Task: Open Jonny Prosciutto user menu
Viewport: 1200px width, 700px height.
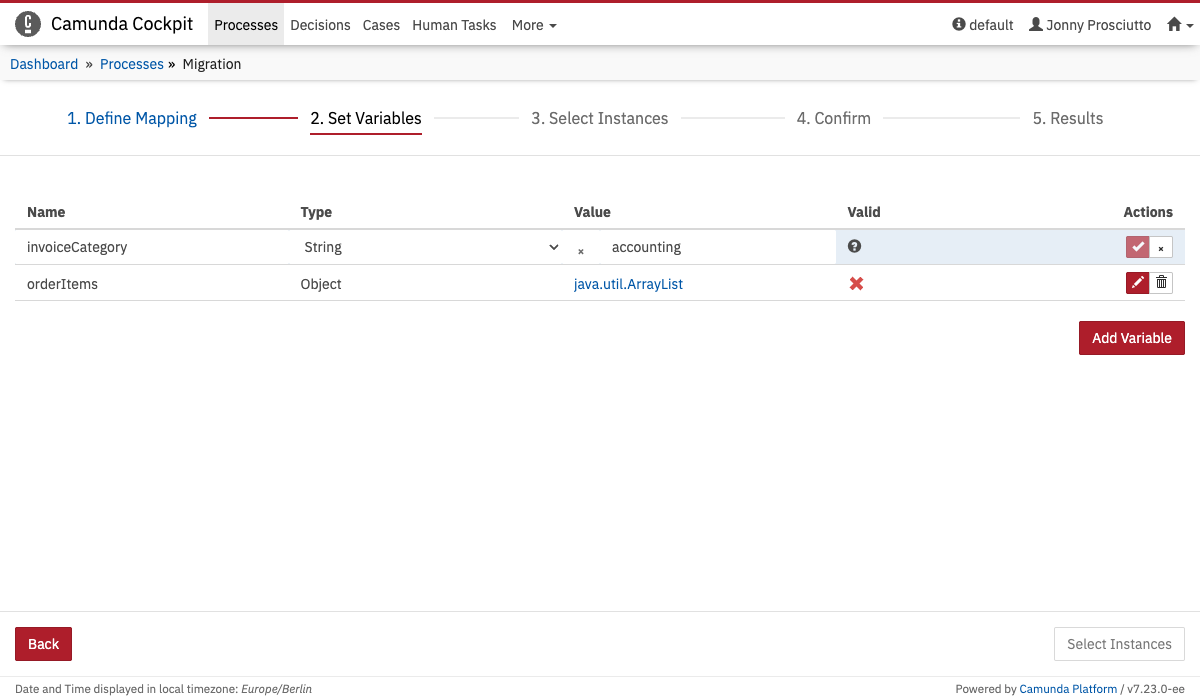Action: (1090, 25)
